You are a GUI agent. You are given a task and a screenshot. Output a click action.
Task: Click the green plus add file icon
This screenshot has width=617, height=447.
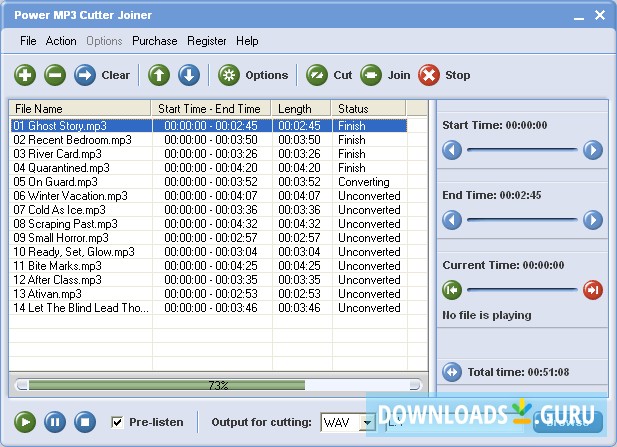25,75
